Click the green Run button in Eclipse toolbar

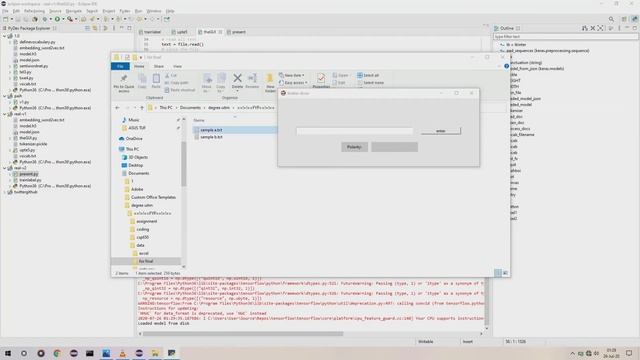[x=57, y=19]
